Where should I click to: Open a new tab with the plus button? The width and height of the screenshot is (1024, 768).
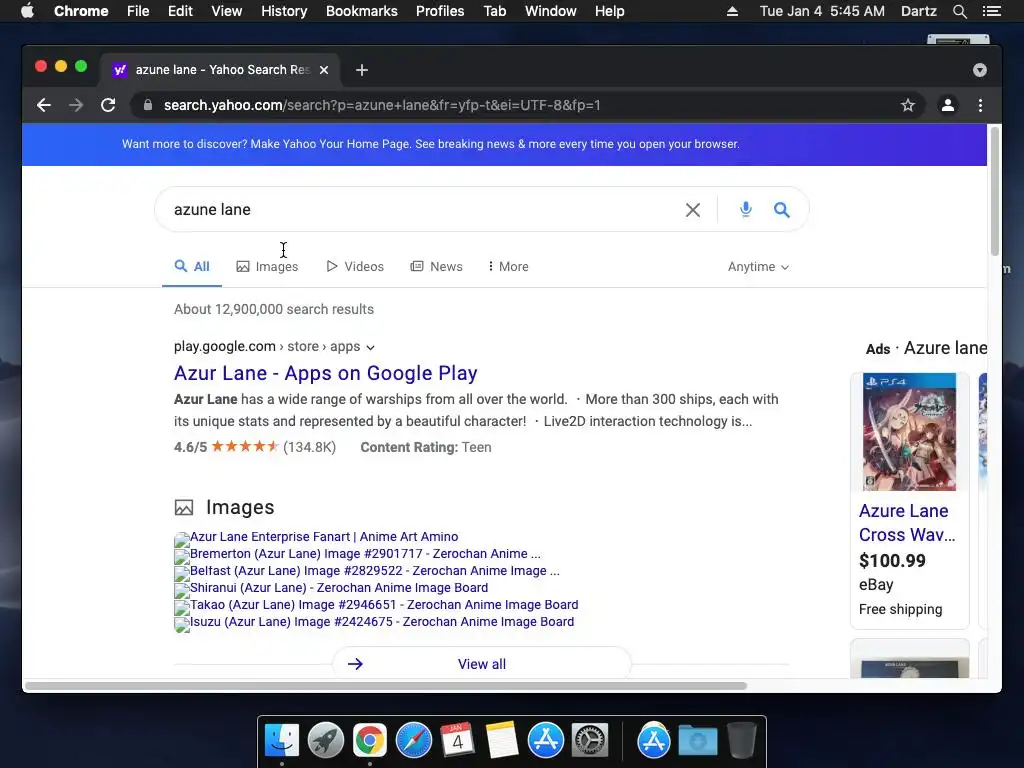point(362,70)
